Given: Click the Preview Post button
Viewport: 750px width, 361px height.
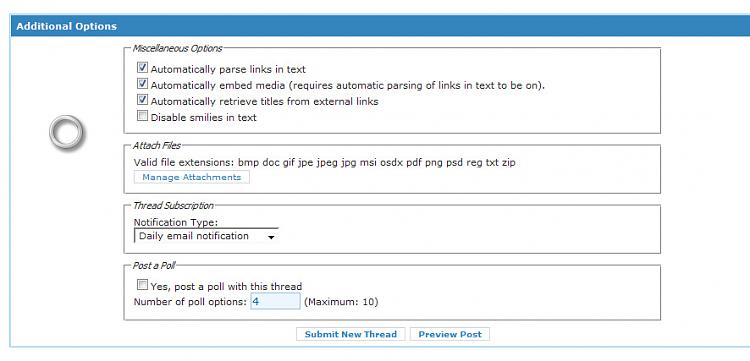Looking at the screenshot, I should coord(450,334).
